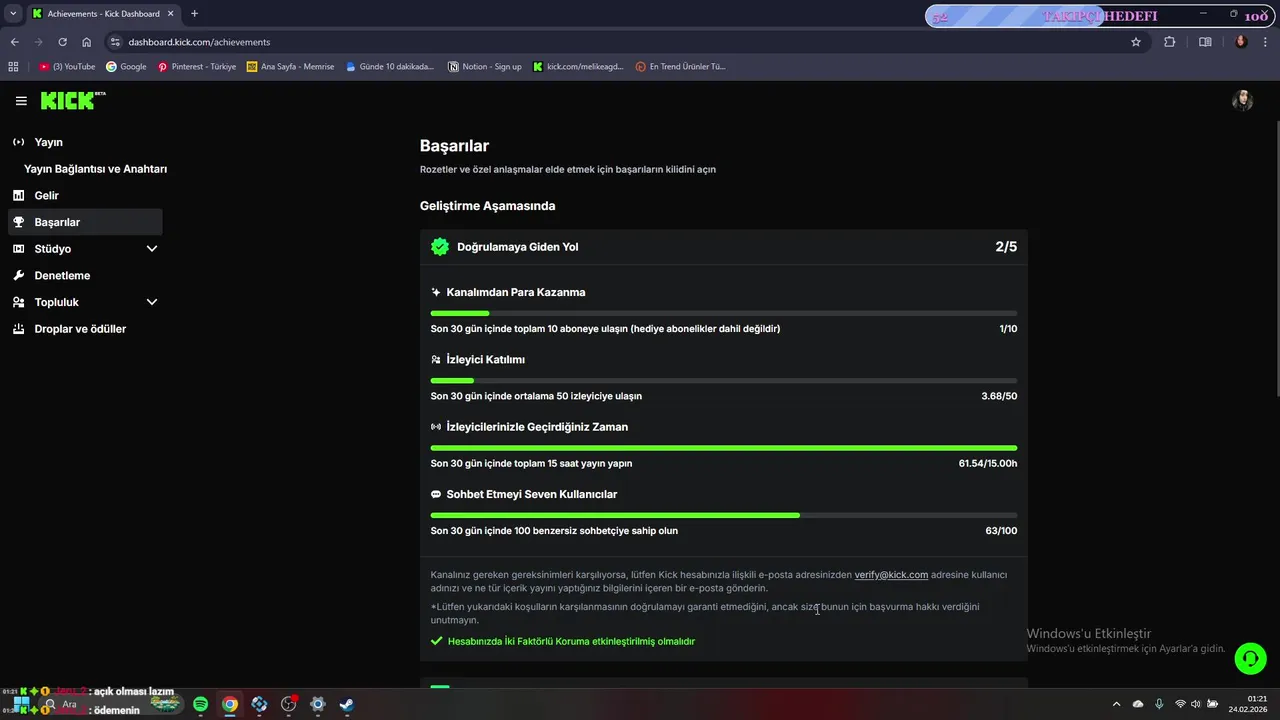Click the Kick logo
The image size is (1280, 720).
(72, 100)
